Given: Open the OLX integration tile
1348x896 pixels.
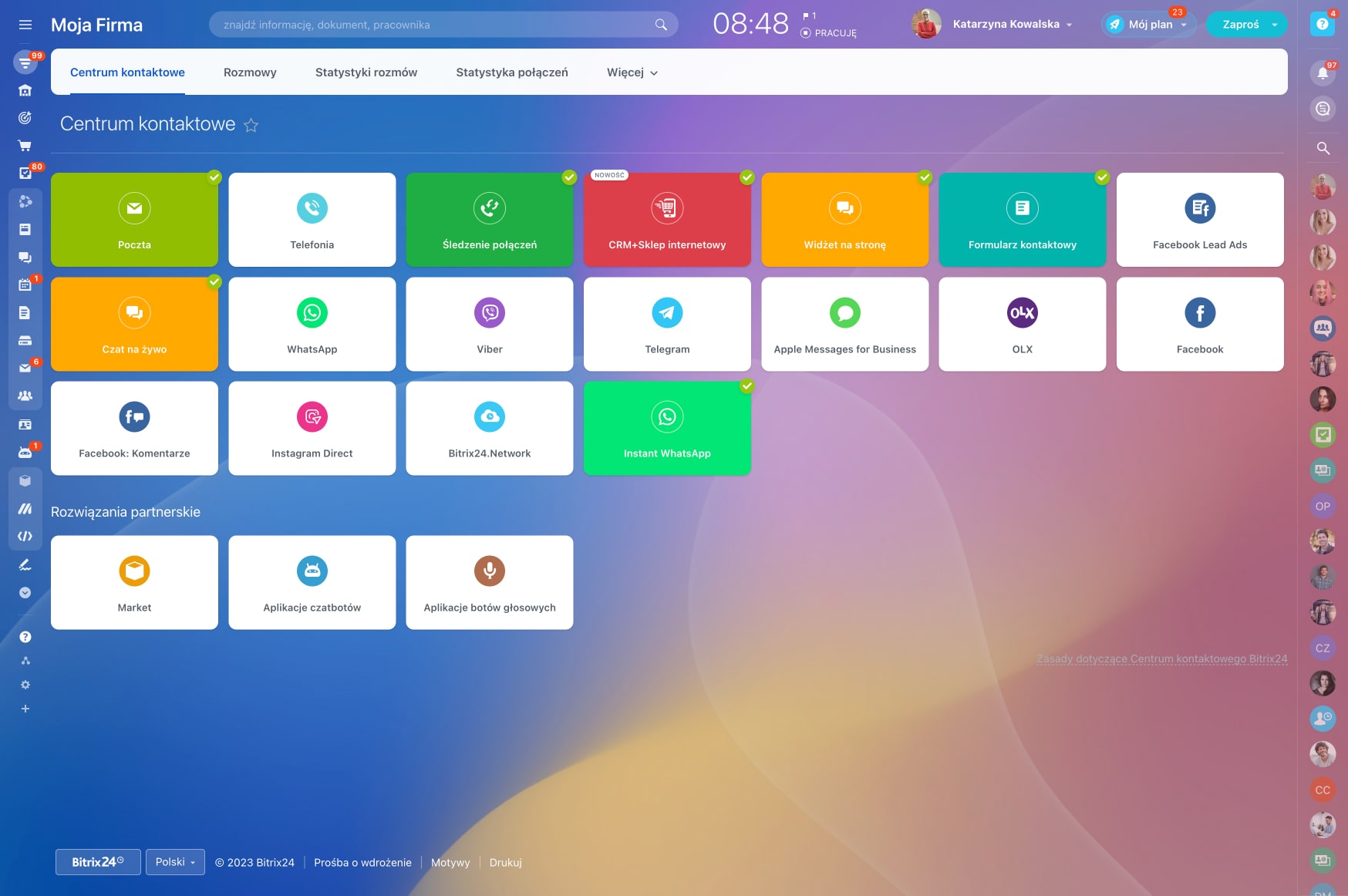Looking at the screenshot, I should click(x=1022, y=324).
